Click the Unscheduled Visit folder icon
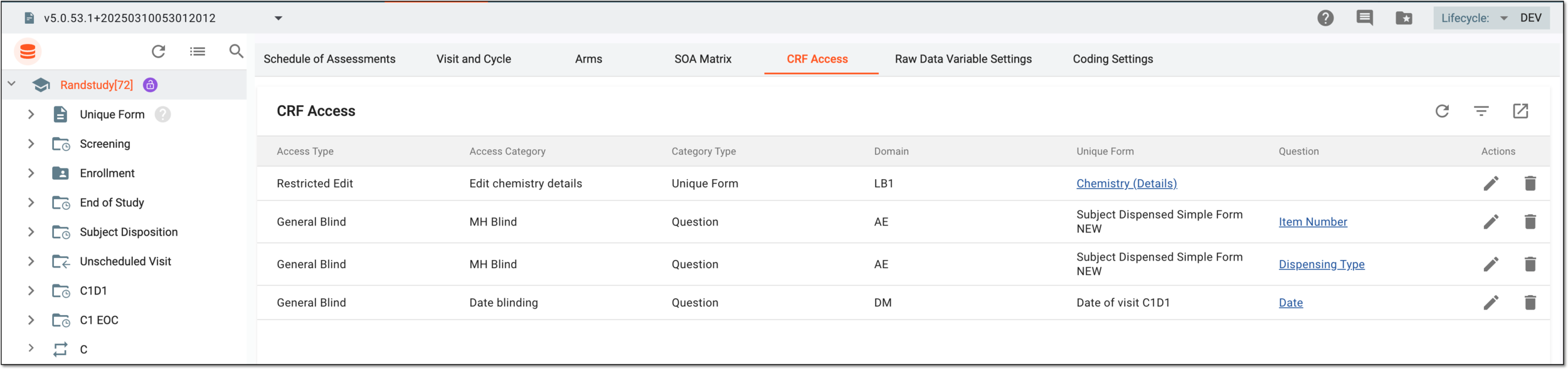Viewport: 1568px width, 369px height. tap(61, 261)
